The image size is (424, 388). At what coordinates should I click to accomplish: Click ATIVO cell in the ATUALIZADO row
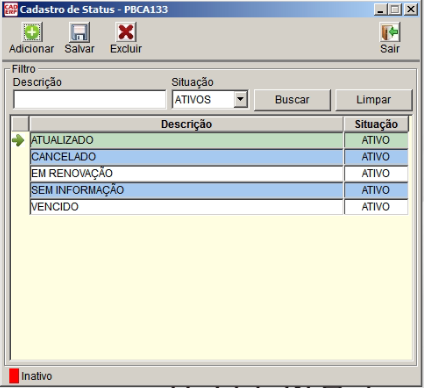(x=376, y=140)
